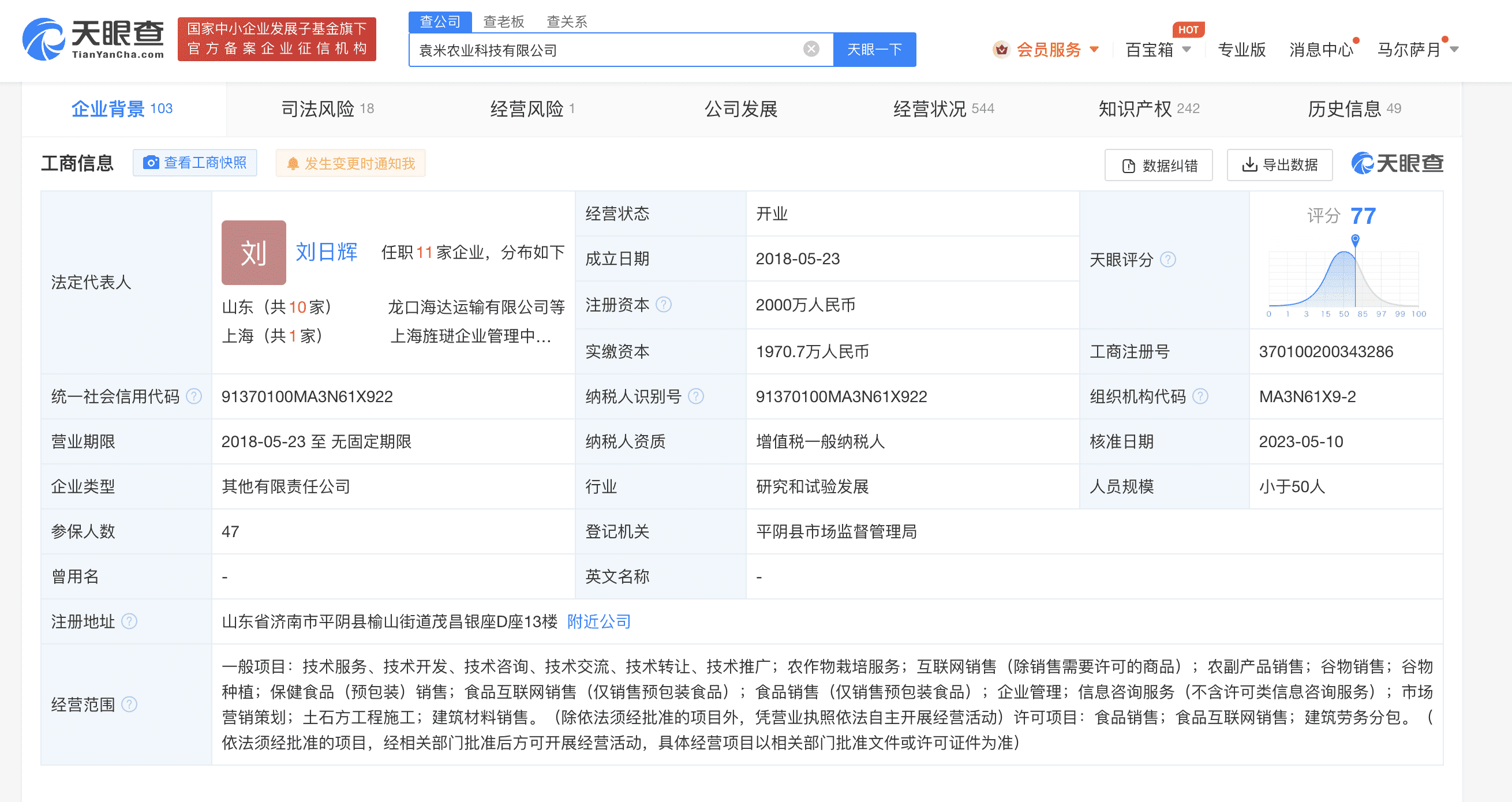Viewport: 1512px width, 802px height.
Task: Click the 山东（共10家）region entry
Action: (x=276, y=307)
